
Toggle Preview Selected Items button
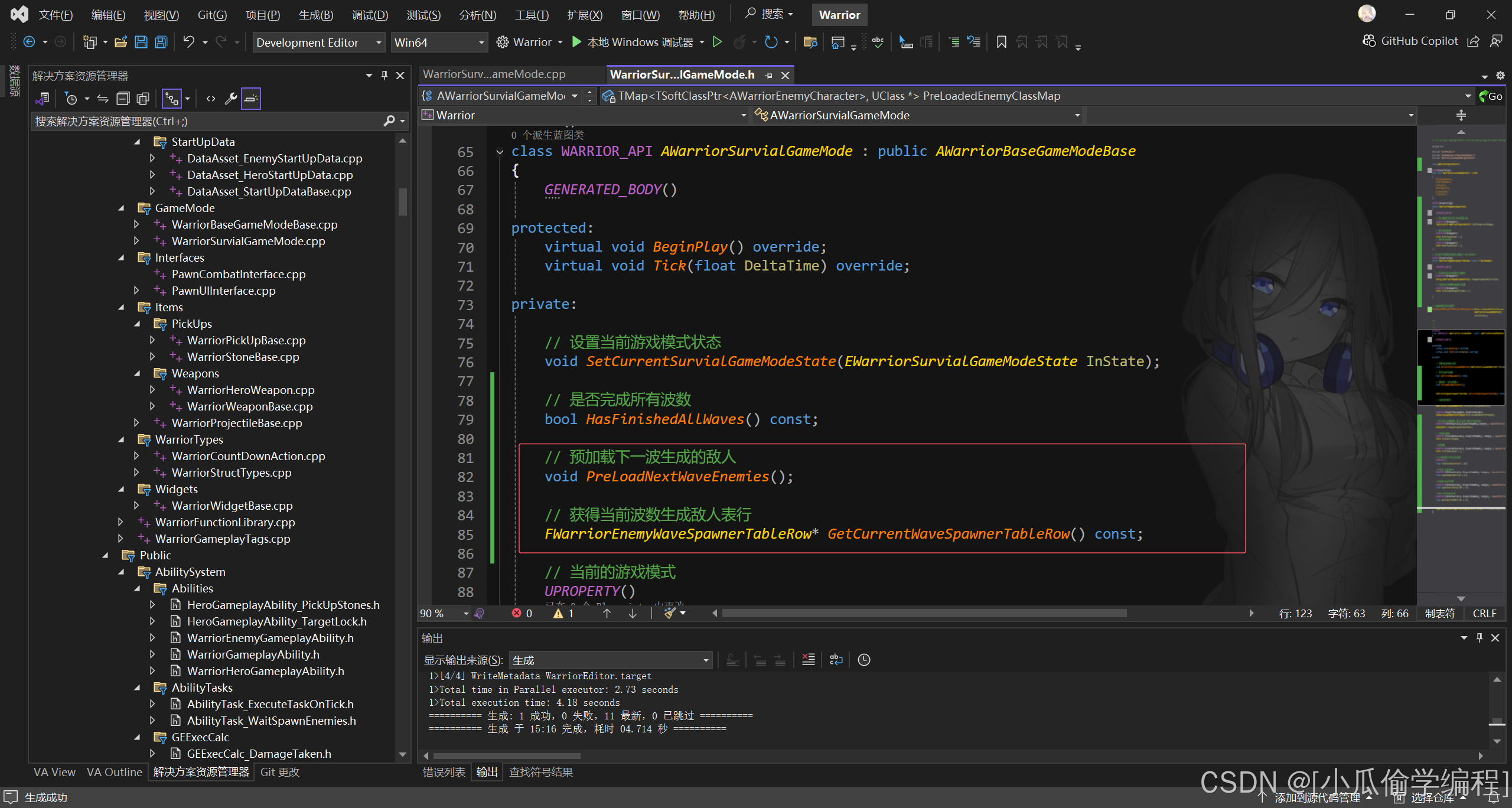pos(251,99)
